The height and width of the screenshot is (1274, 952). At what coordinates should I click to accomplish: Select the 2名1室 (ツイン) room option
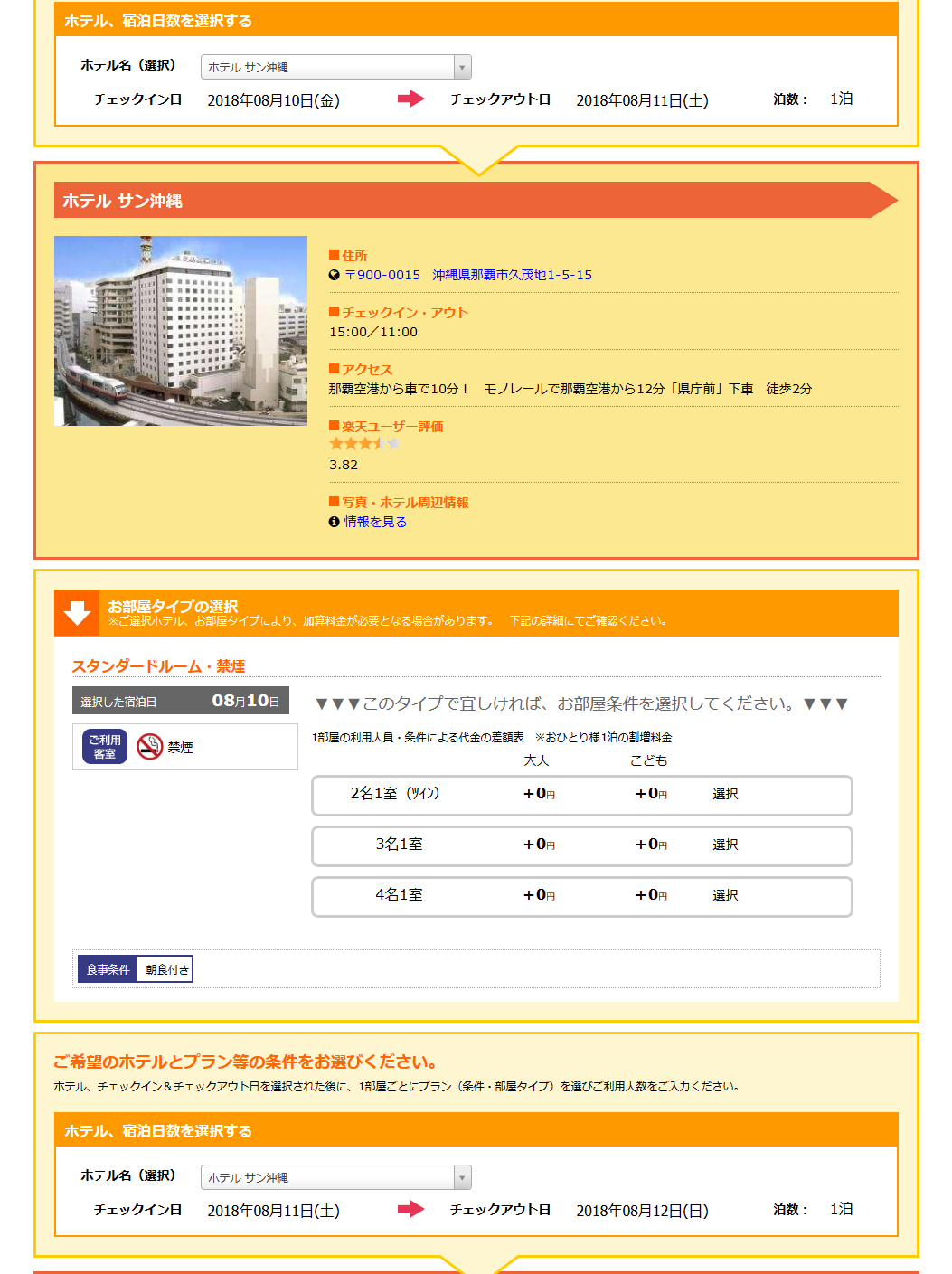click(x=582, y=796)
